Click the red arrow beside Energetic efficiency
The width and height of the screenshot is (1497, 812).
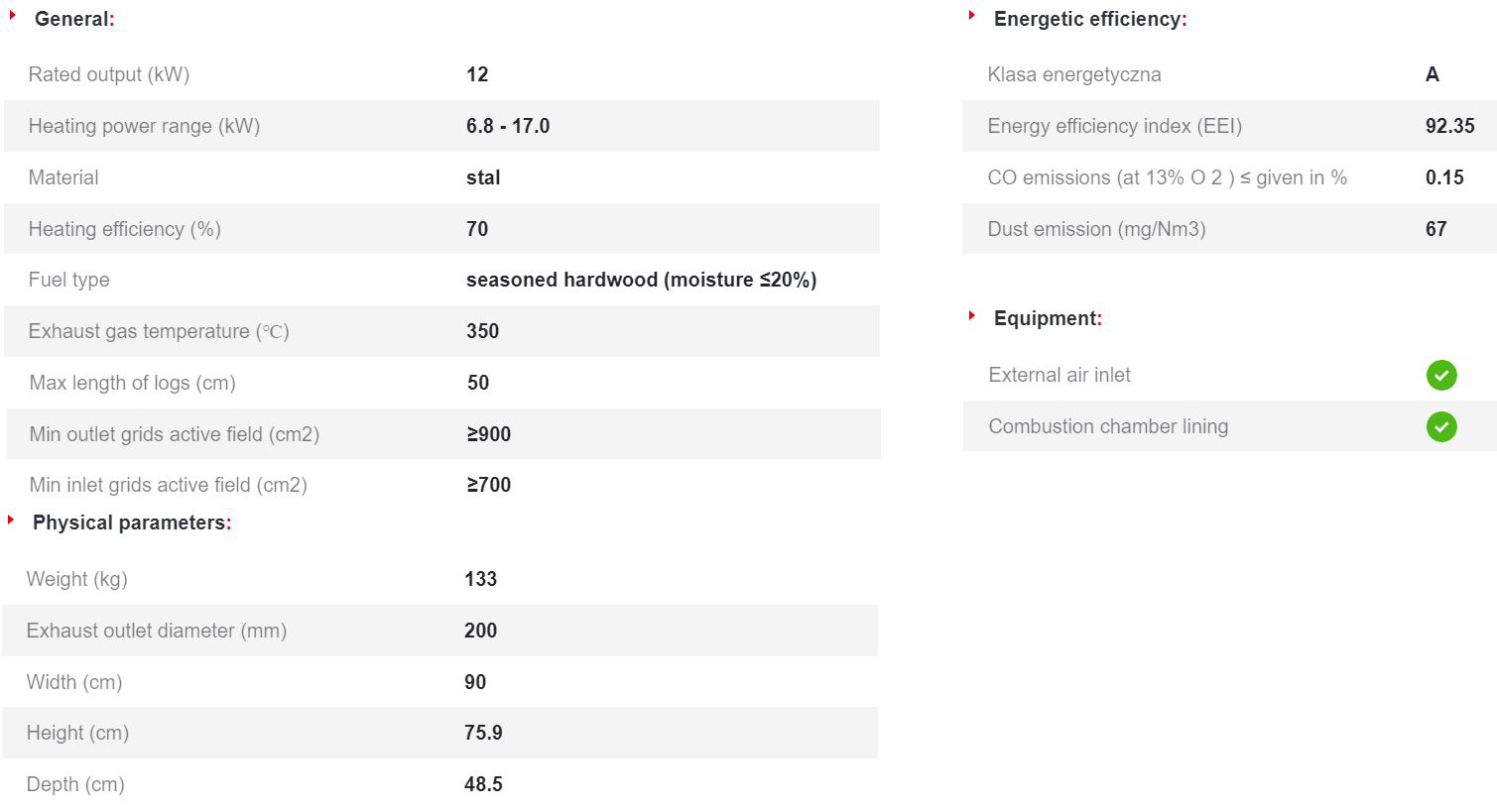(x=972, y=15)
